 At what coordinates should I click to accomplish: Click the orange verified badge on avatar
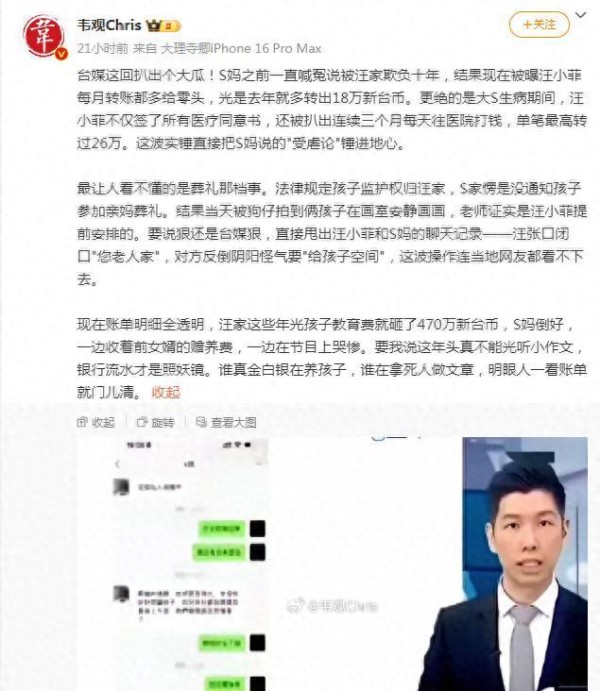pyautogui.click(x=61, y=53)
